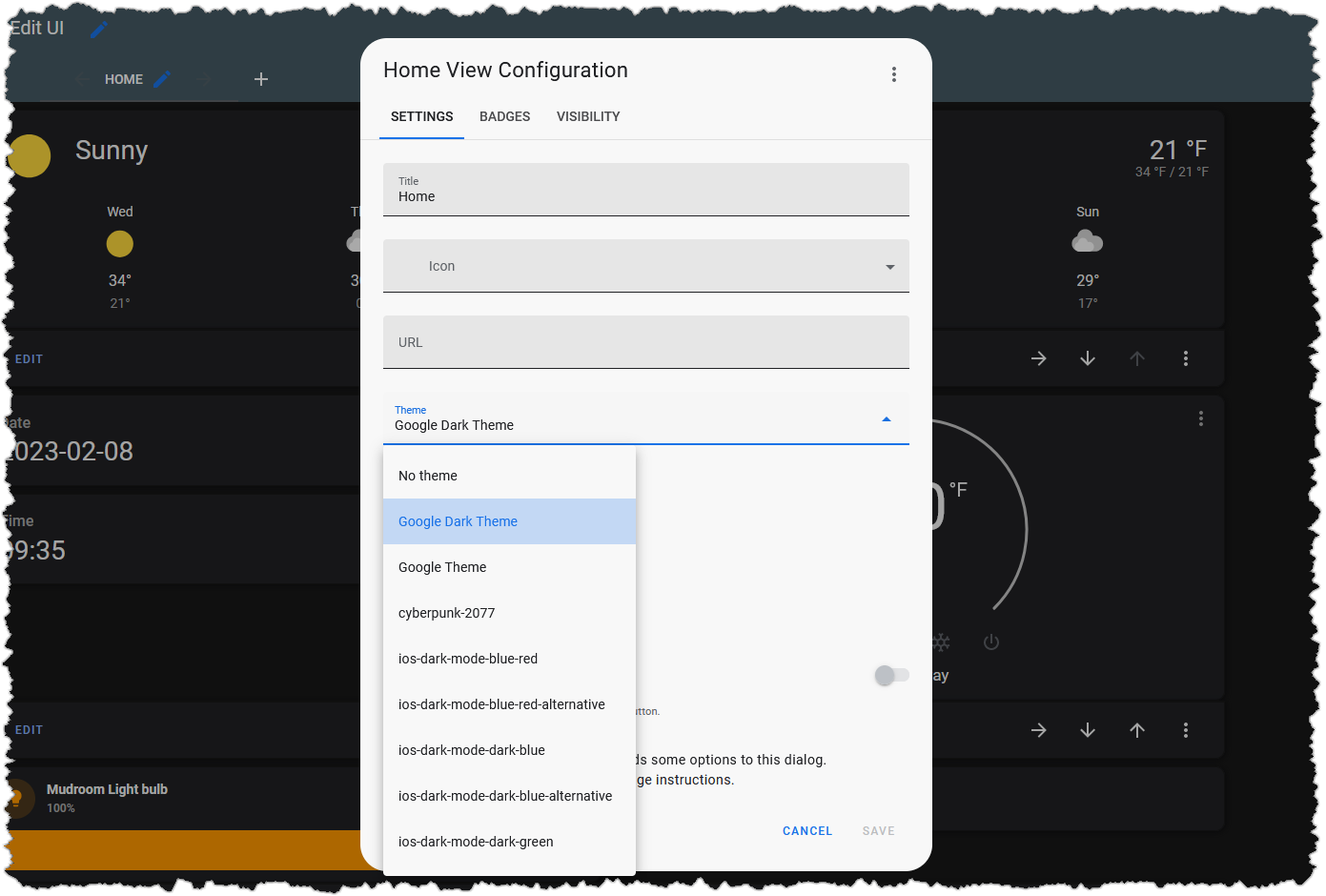
Task: Move the thermostat card up with the up arrow
Action: (x=1137, y=729)
